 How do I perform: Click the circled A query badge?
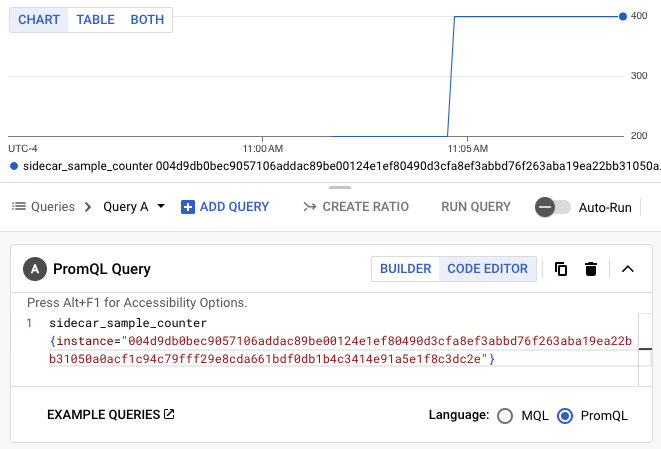(x=36, y=268)
